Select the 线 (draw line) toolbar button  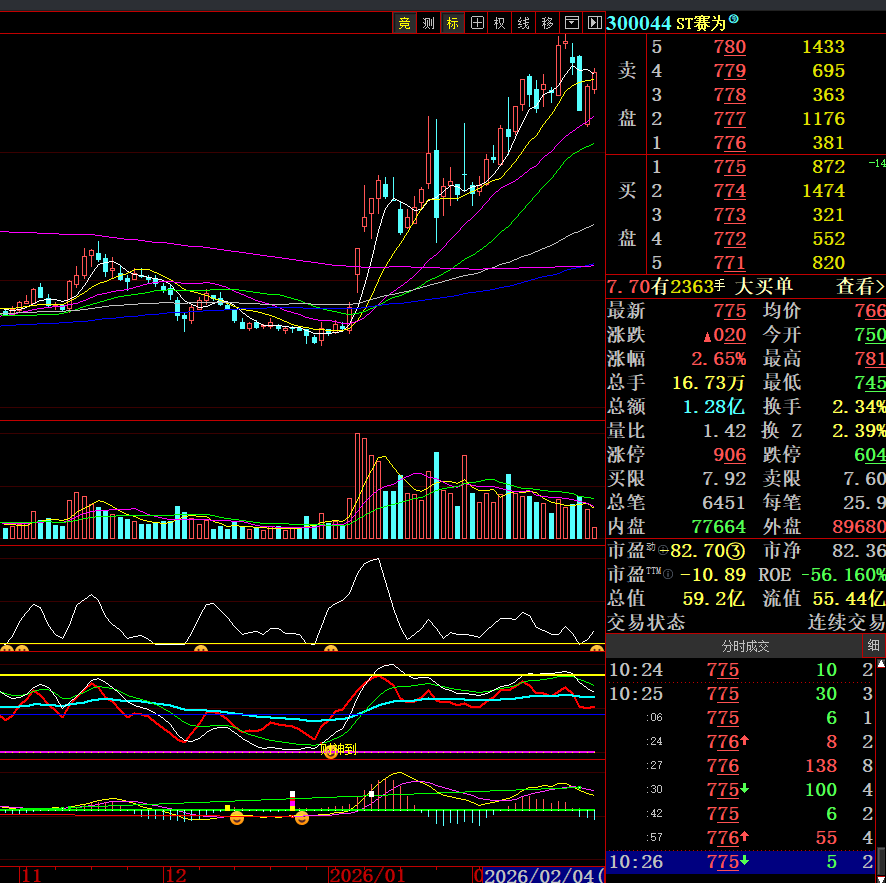pyautogui.click(x=524, y=23)
